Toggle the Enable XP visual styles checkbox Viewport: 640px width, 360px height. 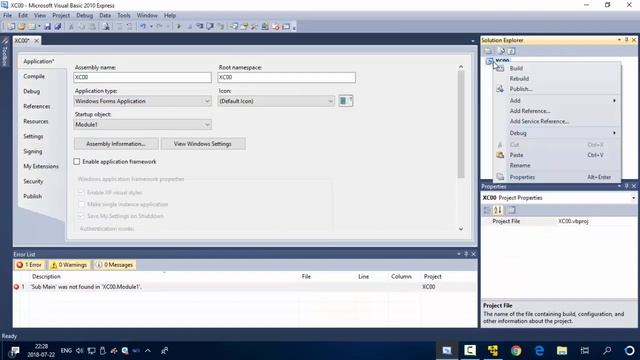81,192
